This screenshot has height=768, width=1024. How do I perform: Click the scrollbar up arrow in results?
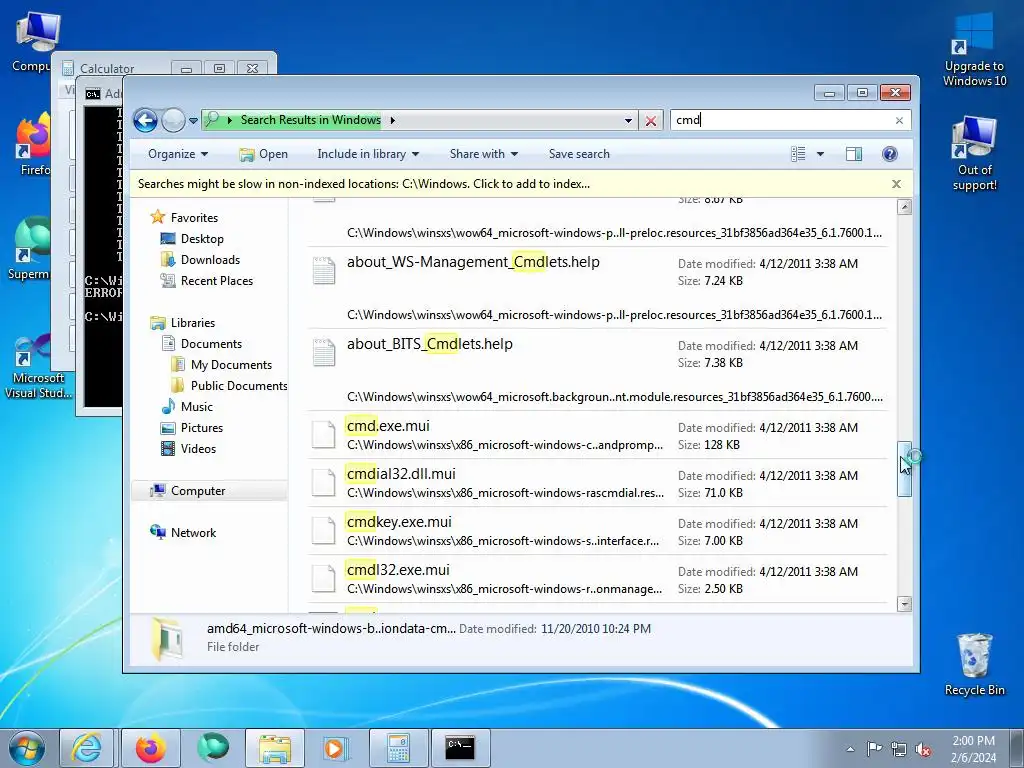click(x=904, y=207)
